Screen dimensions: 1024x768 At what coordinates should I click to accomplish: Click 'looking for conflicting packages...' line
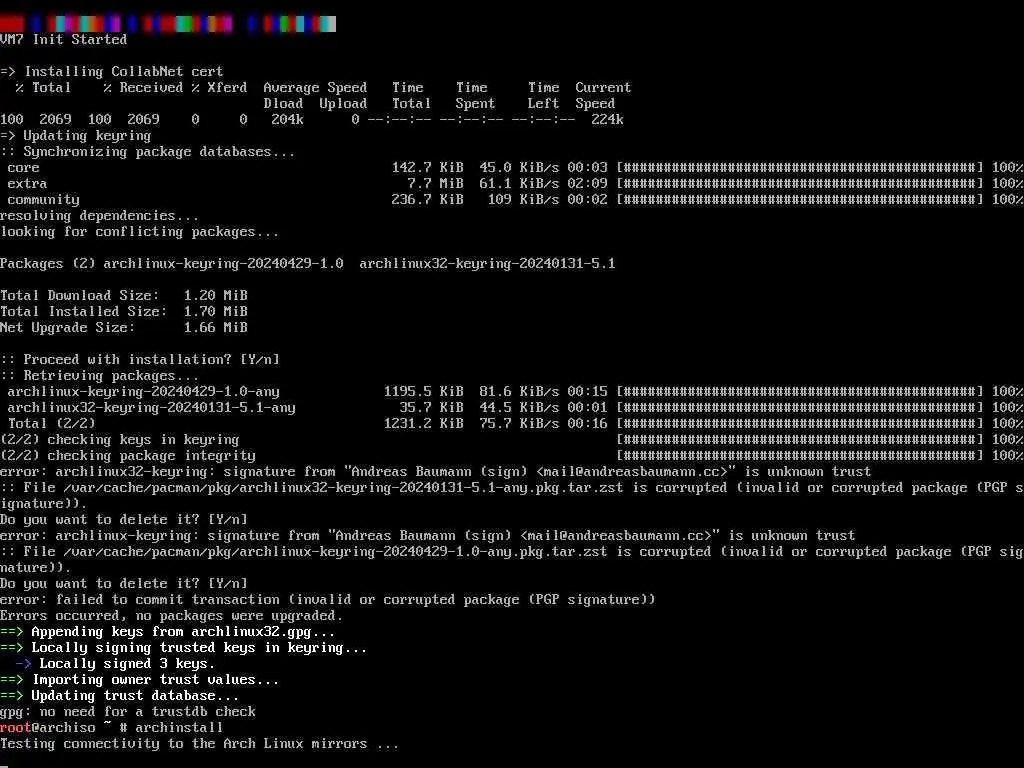click(x=139, y=232)
